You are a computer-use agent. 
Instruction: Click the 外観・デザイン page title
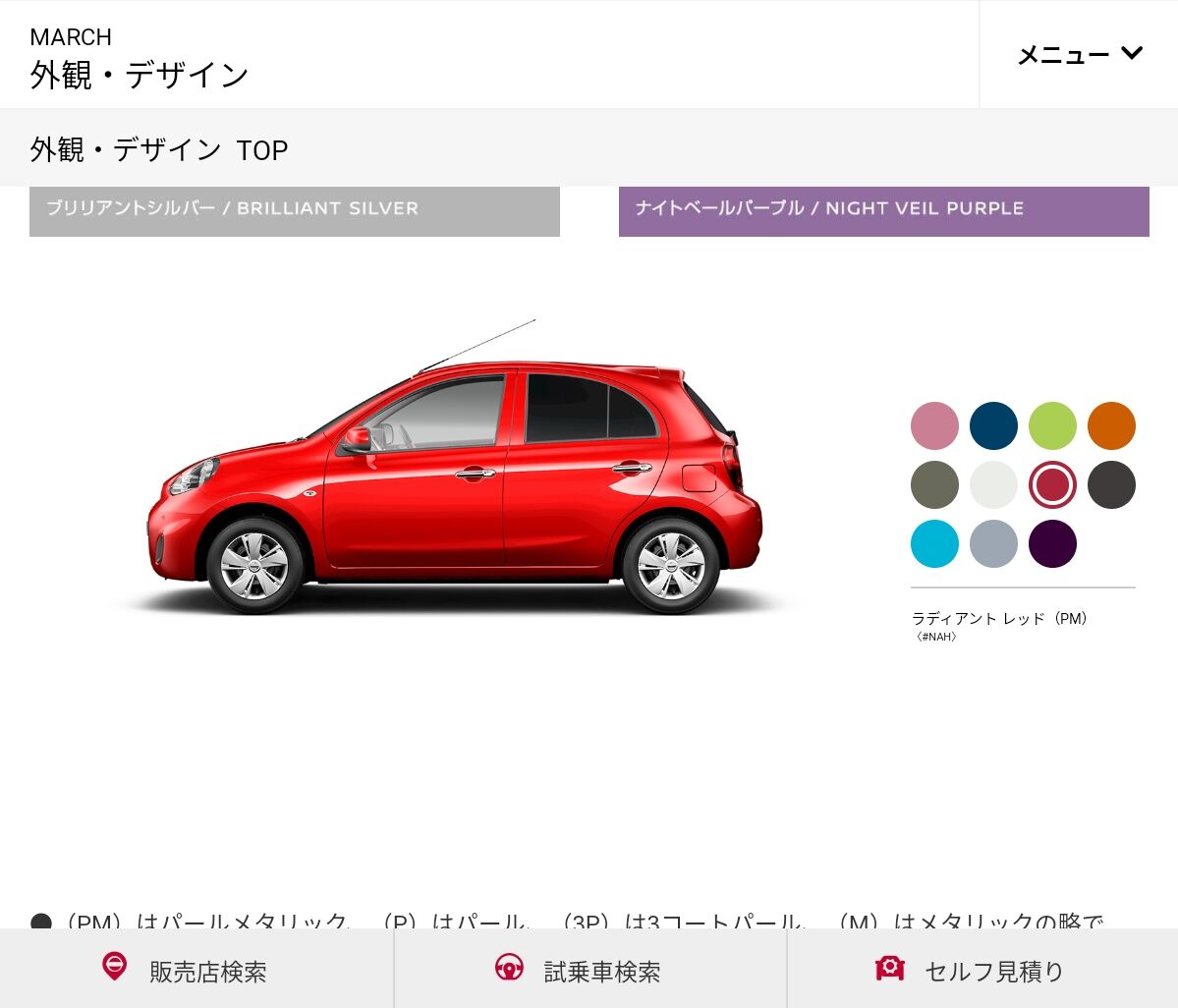(139, 75)
